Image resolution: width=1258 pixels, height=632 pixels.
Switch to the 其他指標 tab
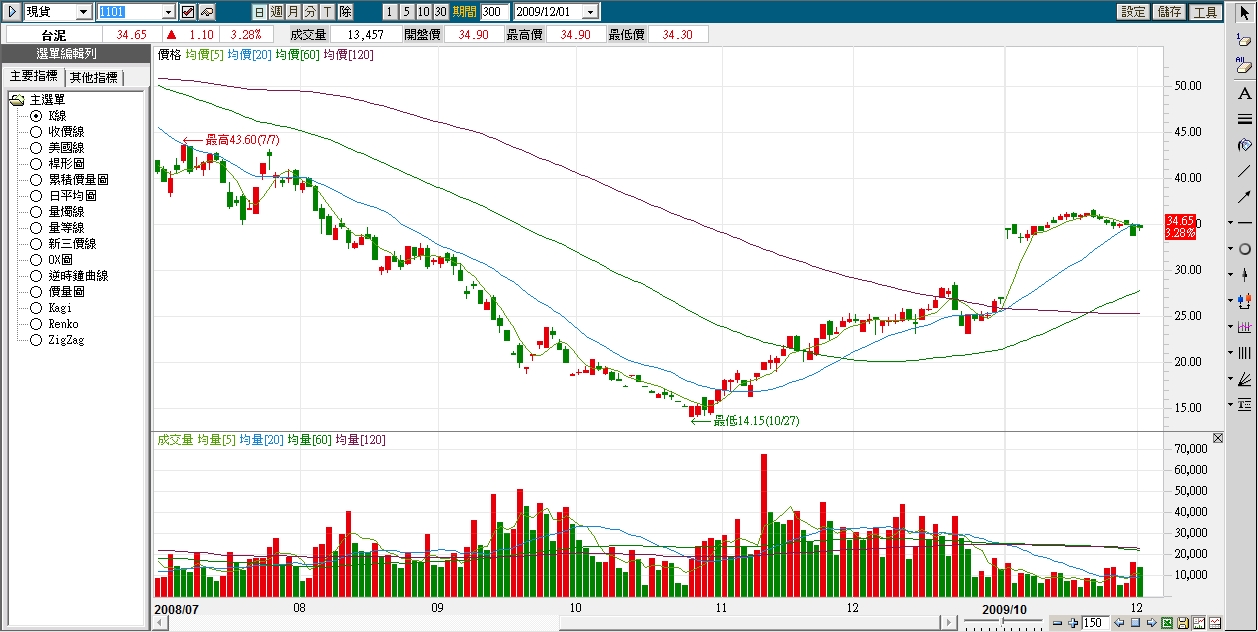94,78
